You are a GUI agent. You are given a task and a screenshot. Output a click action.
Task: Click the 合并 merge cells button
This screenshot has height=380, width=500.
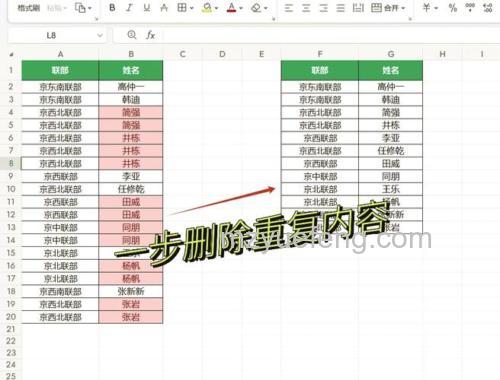pos(384,8)
